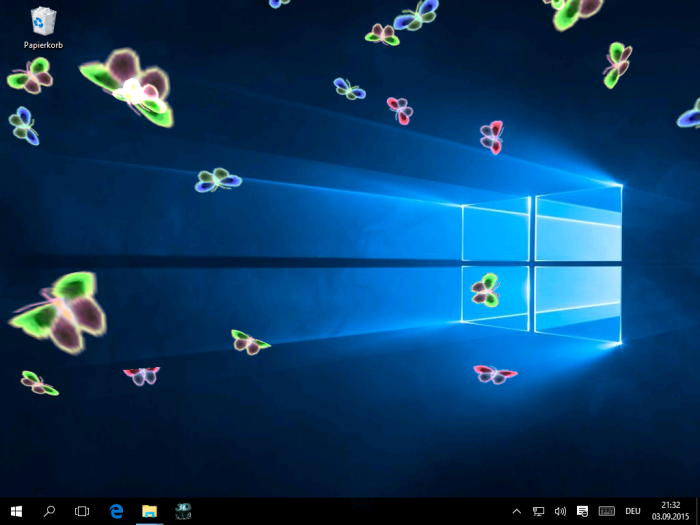
Task: Click the Papierkorb label text
Action: (43, 45)
